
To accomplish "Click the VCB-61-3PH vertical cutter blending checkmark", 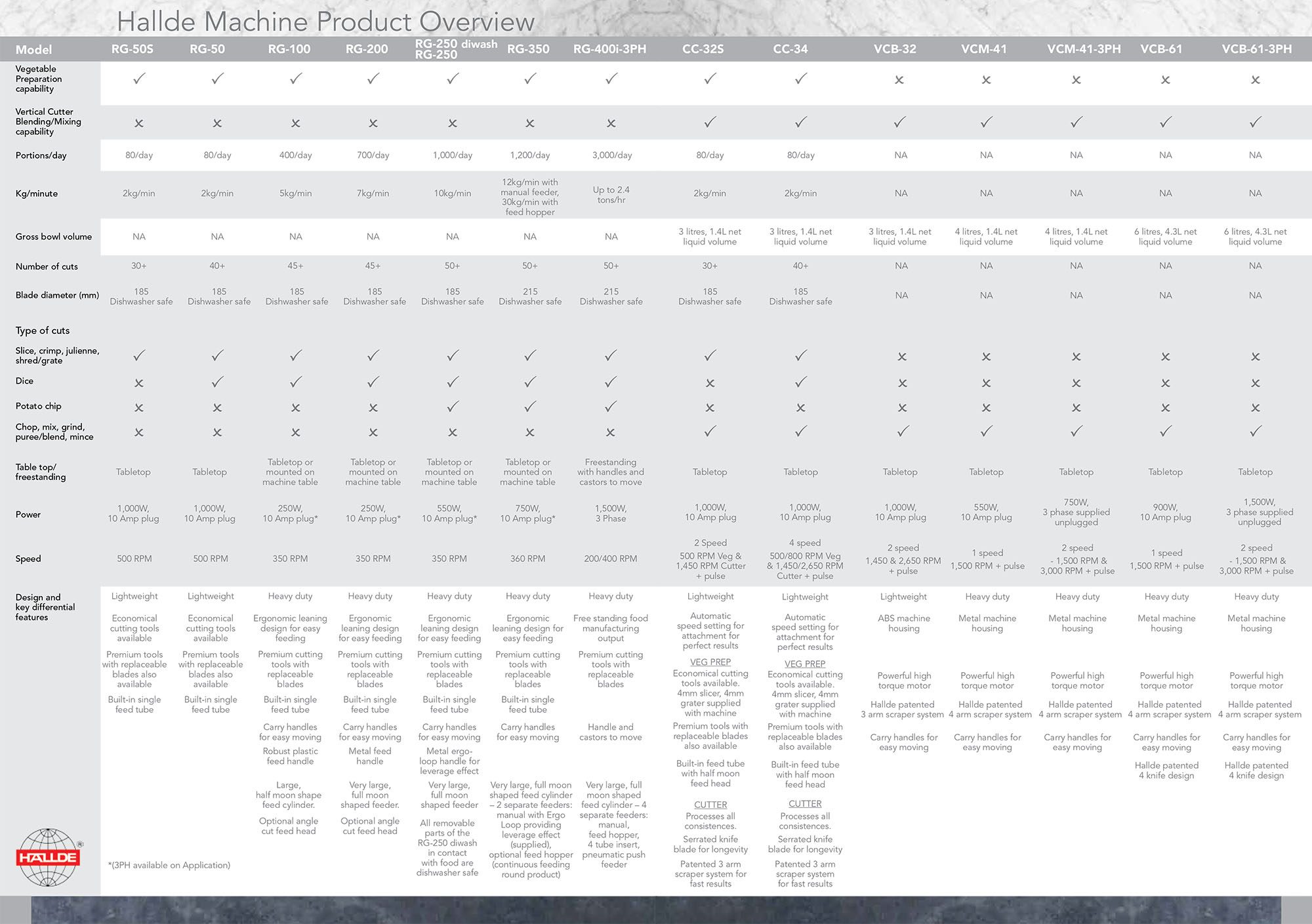I will click(x=1256, y=122).
